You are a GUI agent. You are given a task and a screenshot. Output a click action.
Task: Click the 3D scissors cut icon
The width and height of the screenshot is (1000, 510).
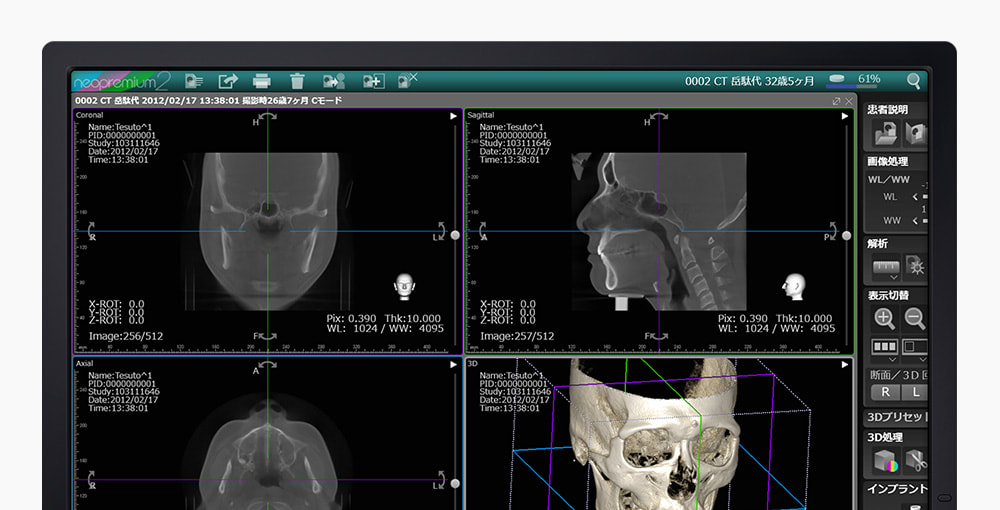coord(916,460)
